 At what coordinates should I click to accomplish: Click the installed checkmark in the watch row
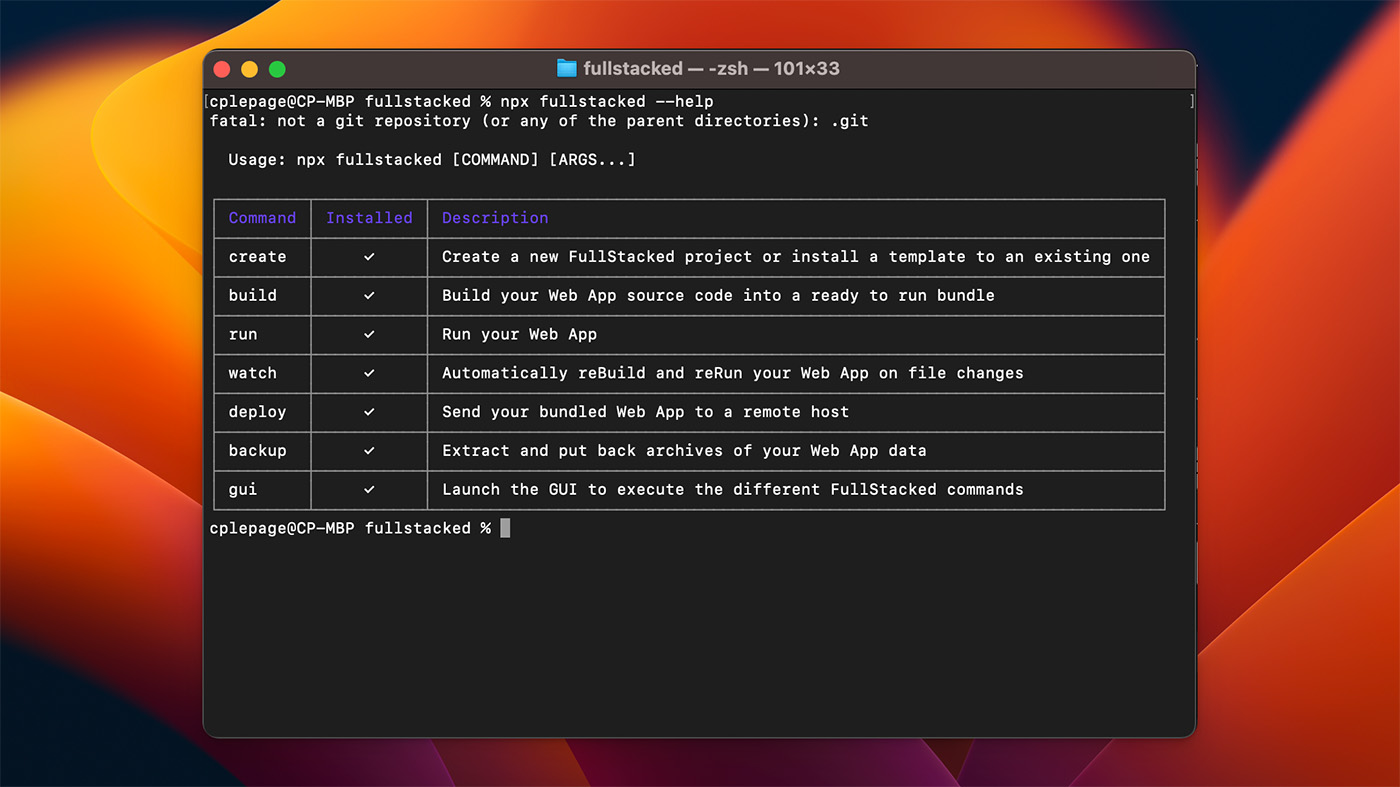(x=369, y=373)
